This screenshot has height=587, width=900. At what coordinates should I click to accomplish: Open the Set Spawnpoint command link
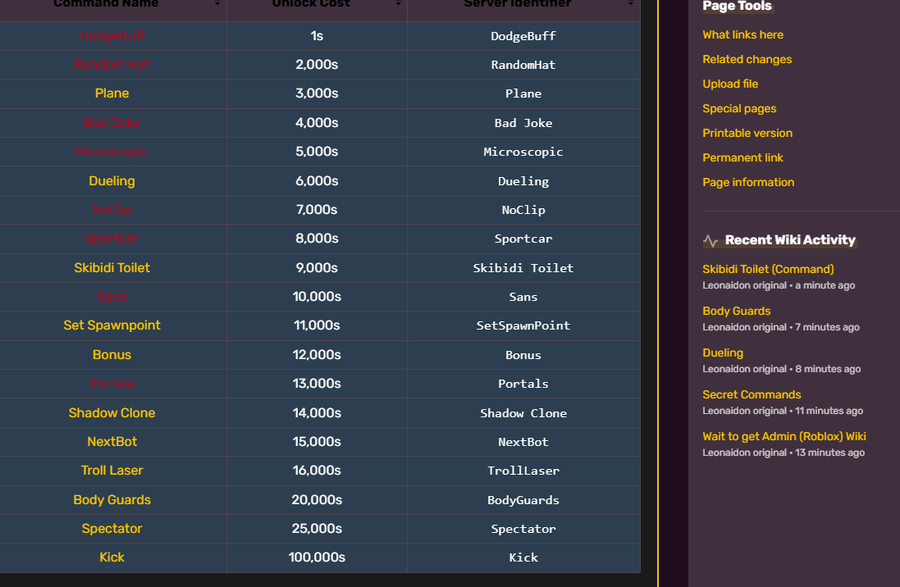112,325
